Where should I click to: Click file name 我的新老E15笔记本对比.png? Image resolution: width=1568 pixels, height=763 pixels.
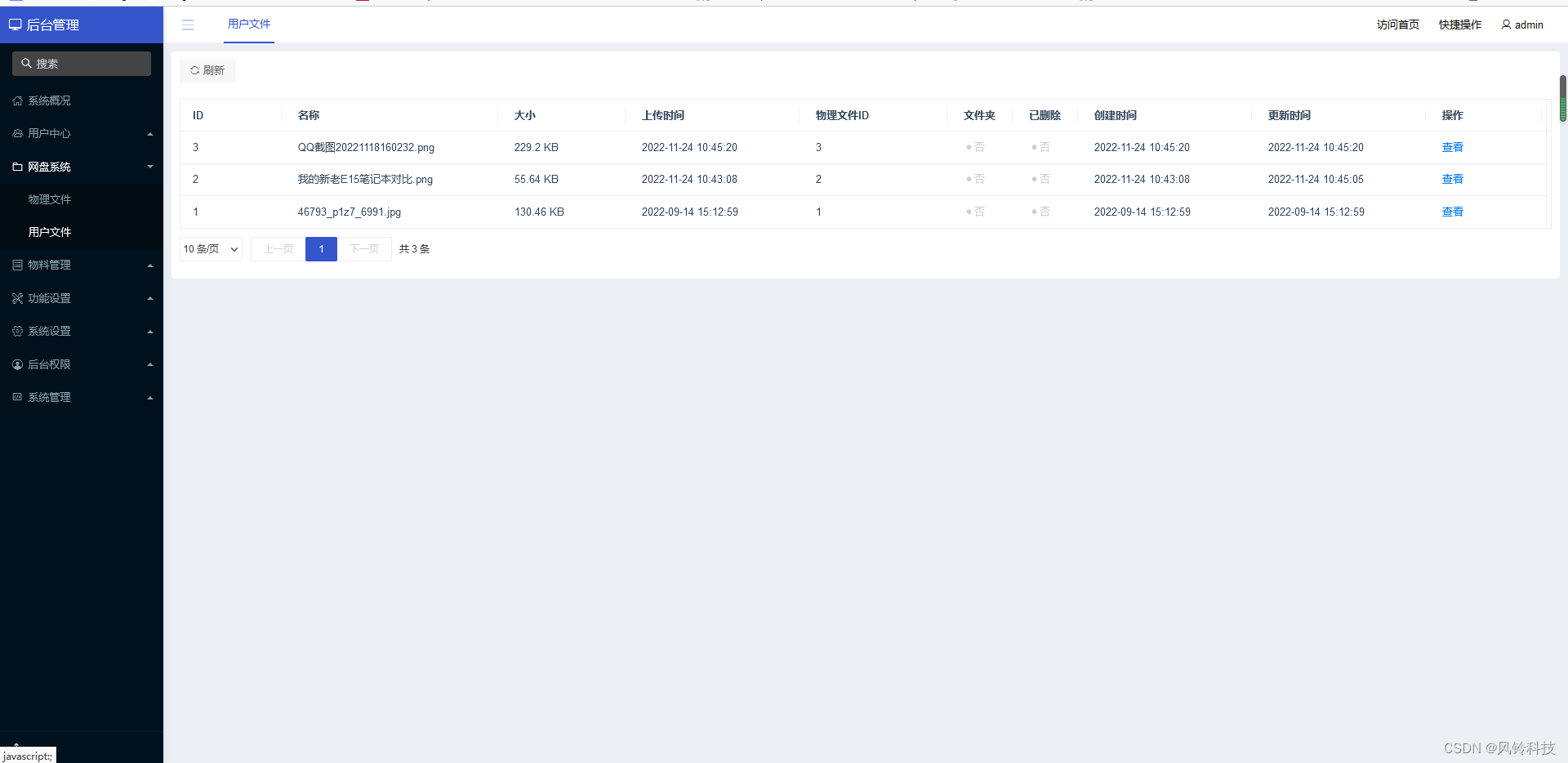click(x=365, y=179)
